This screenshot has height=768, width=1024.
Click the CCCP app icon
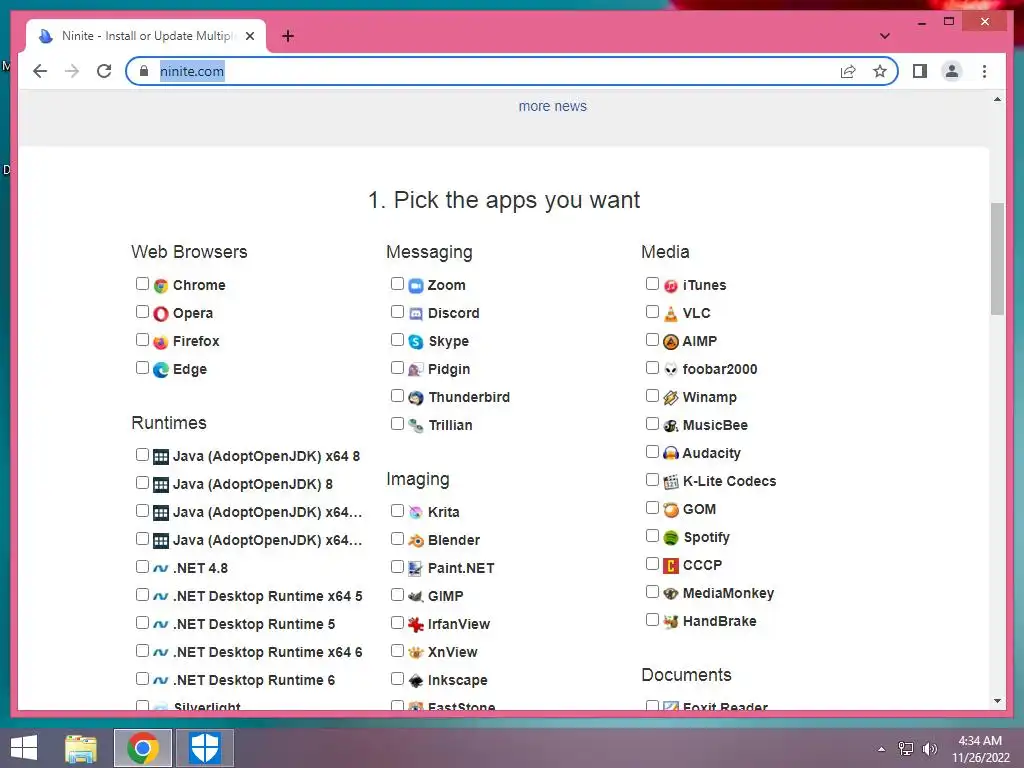(671, 566)
